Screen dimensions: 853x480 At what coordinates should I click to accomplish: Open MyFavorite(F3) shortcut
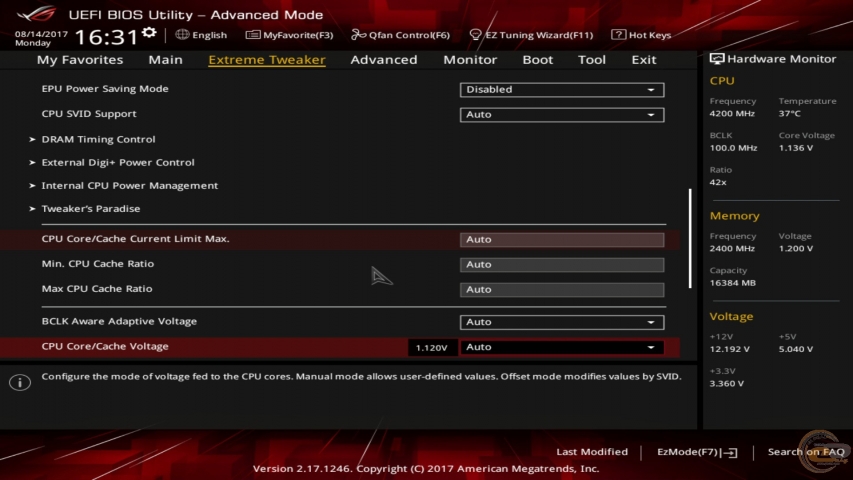(x=298, y=35)
